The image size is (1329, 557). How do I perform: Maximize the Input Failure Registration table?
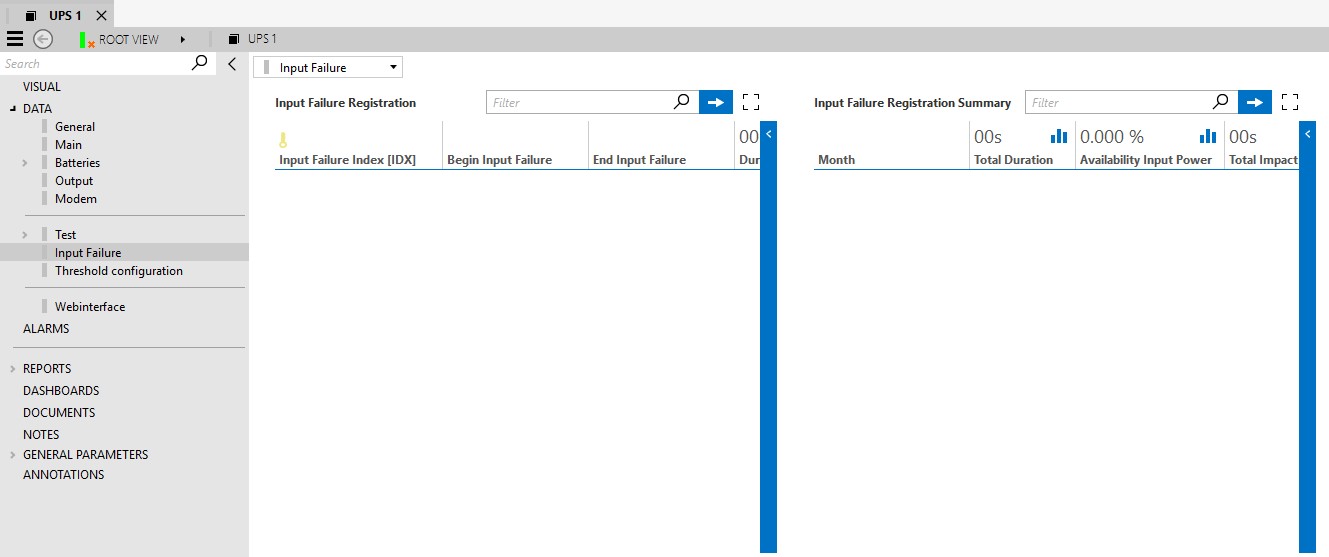[751, 102]
